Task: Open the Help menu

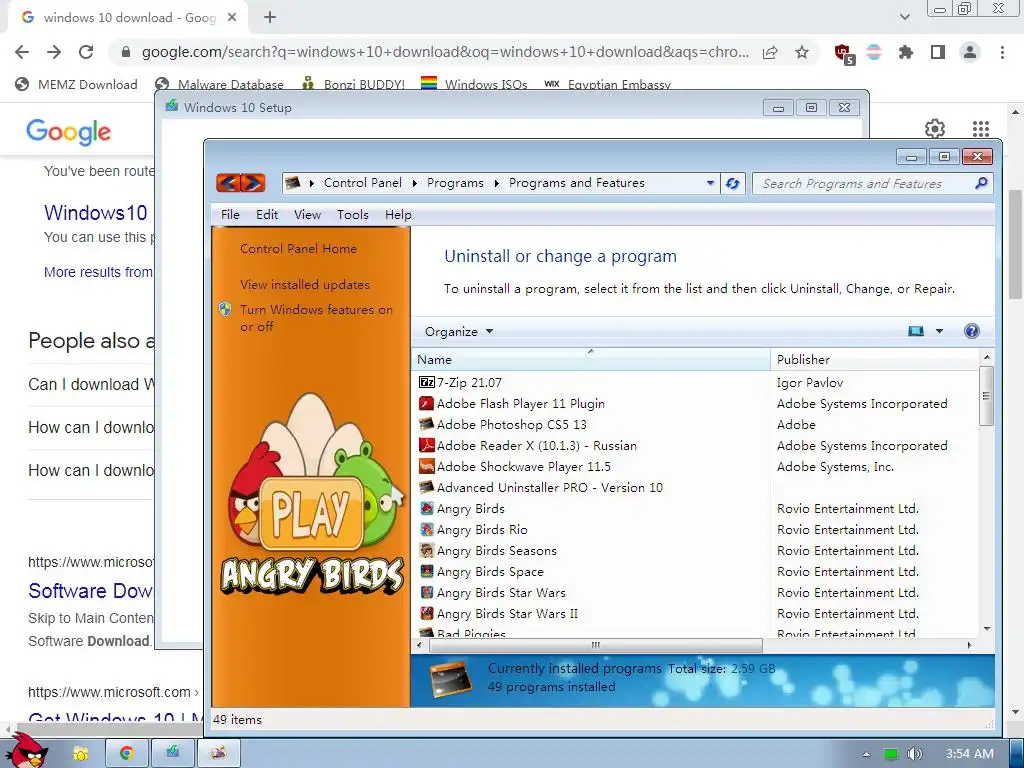Action: (x=398, y=215)
